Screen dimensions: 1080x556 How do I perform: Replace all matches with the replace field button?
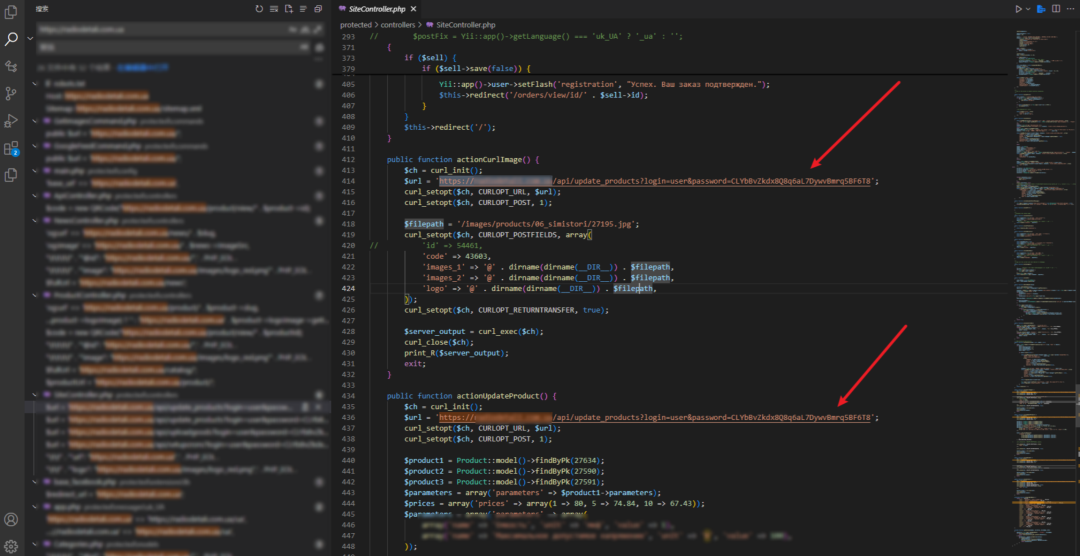pyautogui.click(x=319, y=47)
